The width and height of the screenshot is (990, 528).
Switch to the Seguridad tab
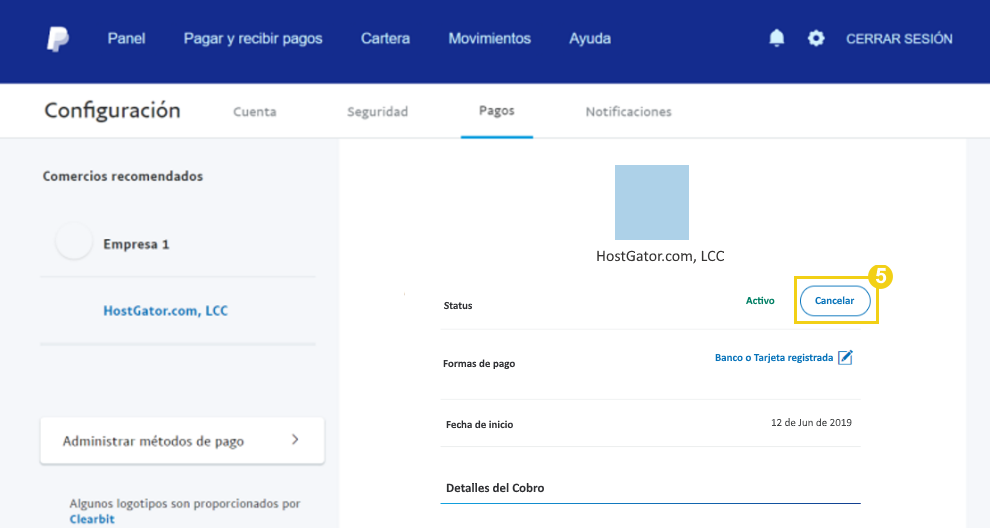pyautogui.click(x=378, y=112)
